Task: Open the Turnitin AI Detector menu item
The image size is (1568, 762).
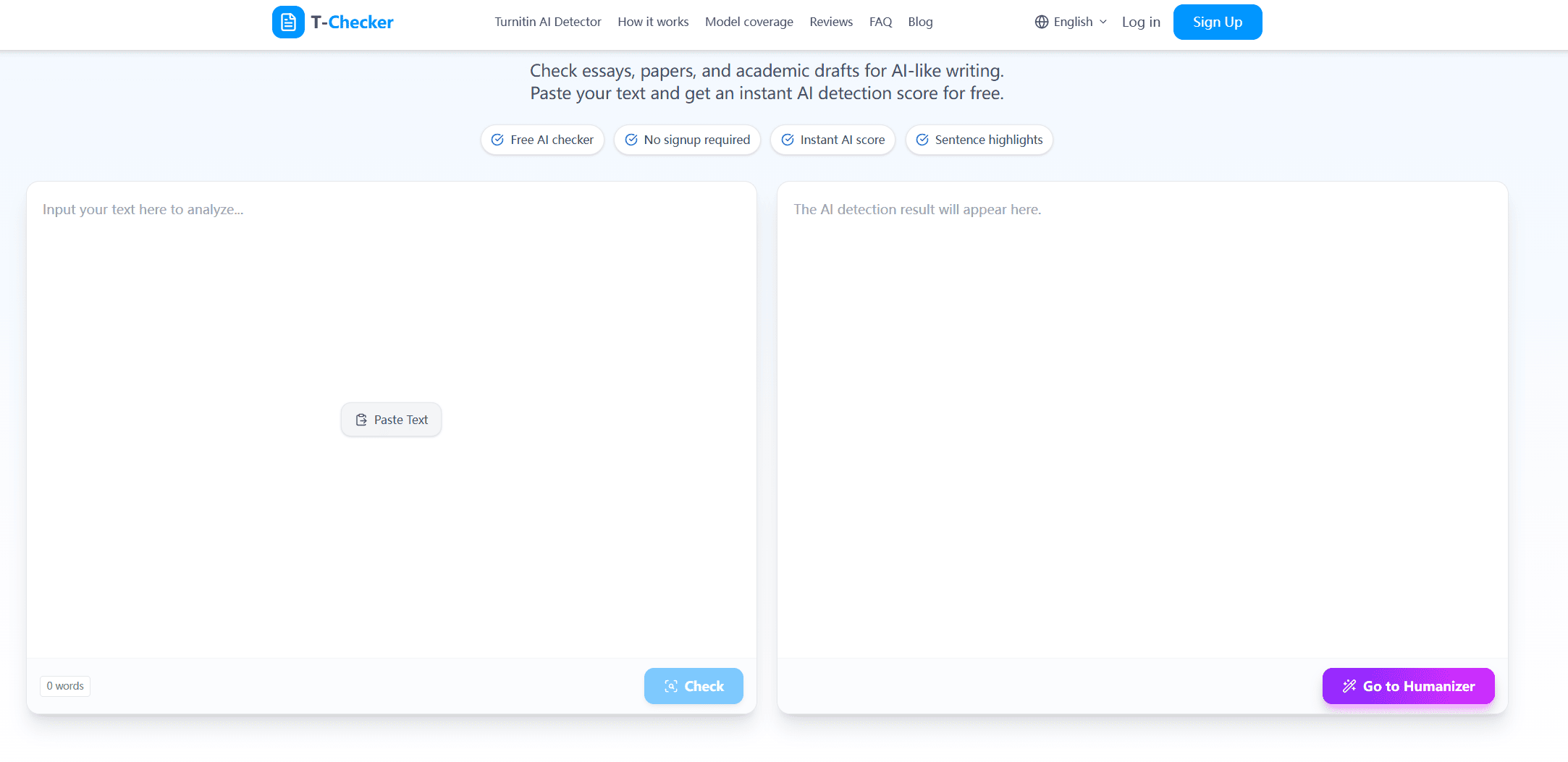Action: click(548, 22)
